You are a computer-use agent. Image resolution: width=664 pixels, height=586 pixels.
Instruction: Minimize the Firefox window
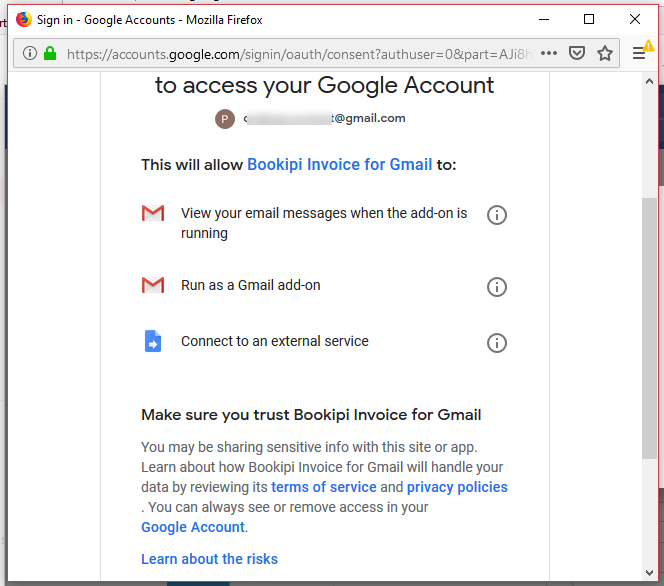click(x=544, y=19)
